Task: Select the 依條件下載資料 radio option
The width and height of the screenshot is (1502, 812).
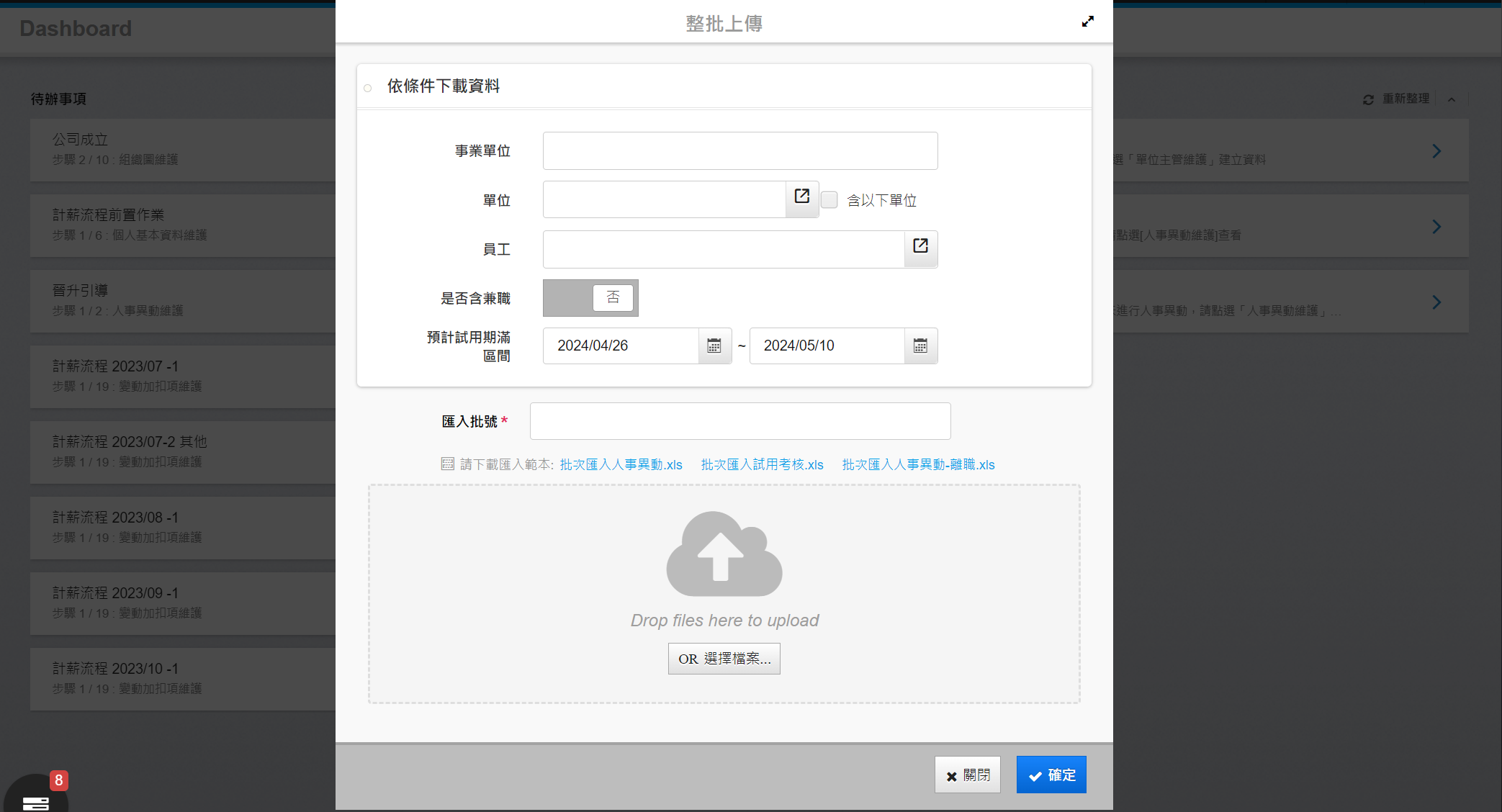Action: (368, 88)
